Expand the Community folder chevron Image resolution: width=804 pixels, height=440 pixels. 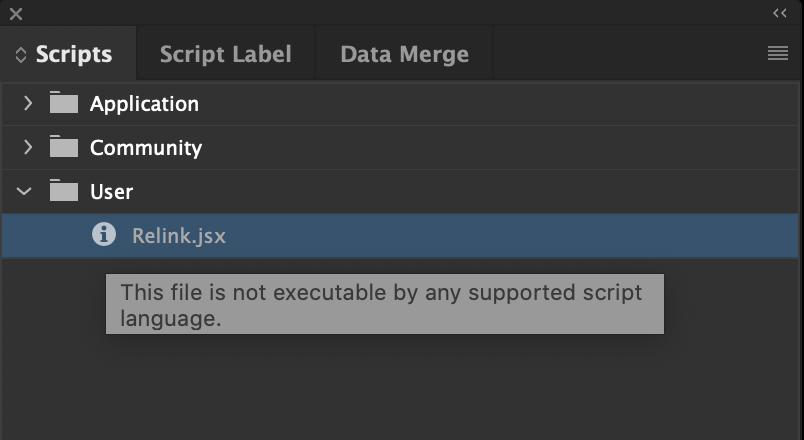(28, 147)
